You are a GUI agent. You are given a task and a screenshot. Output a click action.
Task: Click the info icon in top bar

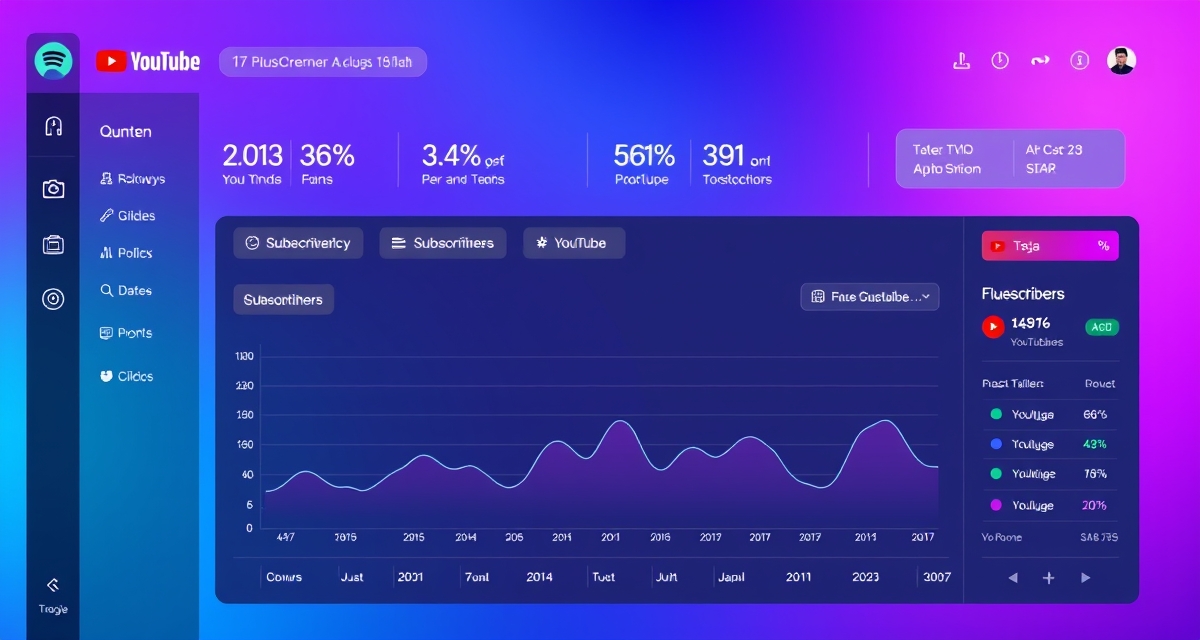click(1079, 61)
